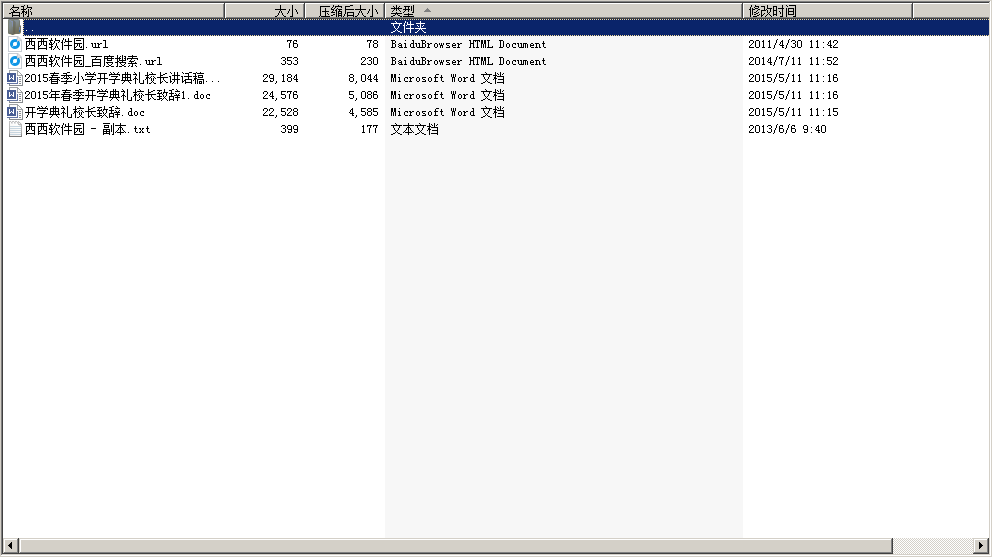Click date 2011/4/30 11:42
The height and width of the screenshot is (557, 992).
793,44
